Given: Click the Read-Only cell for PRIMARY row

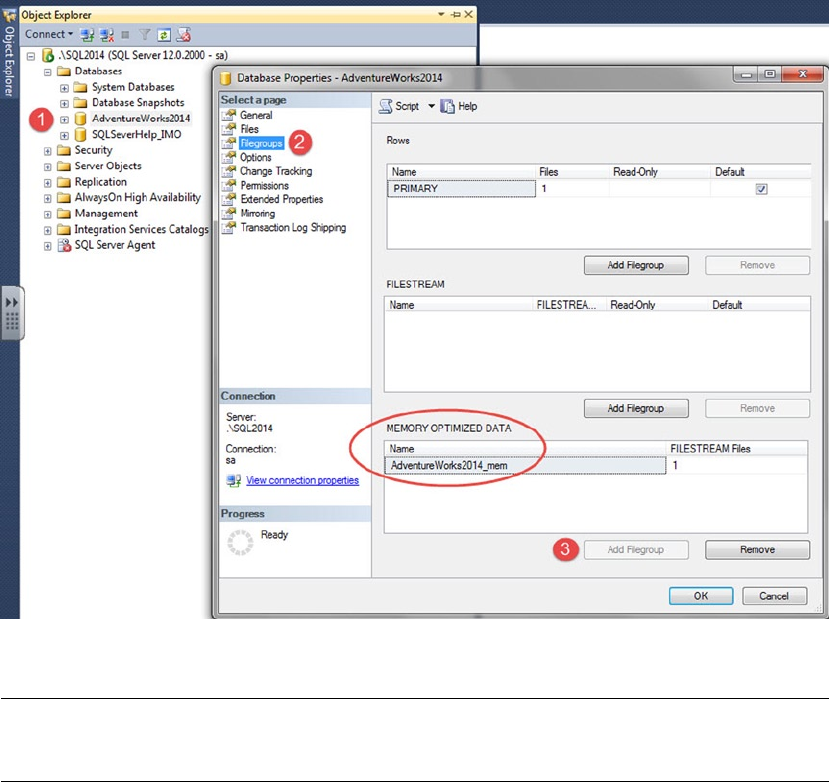Looking at the screenshot, I should [x=659, y=189].
